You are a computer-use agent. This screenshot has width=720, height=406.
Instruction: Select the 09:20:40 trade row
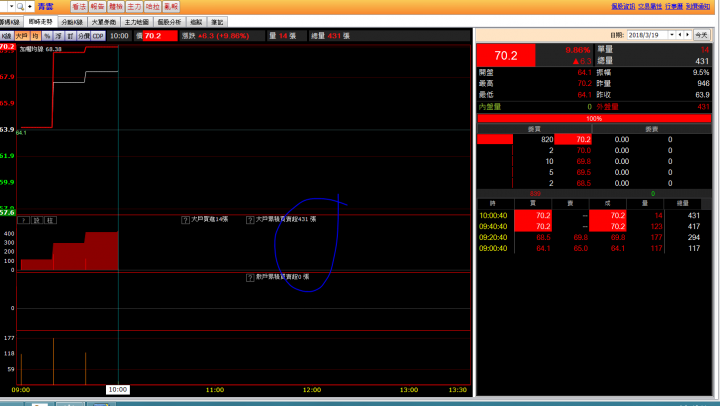594,237
